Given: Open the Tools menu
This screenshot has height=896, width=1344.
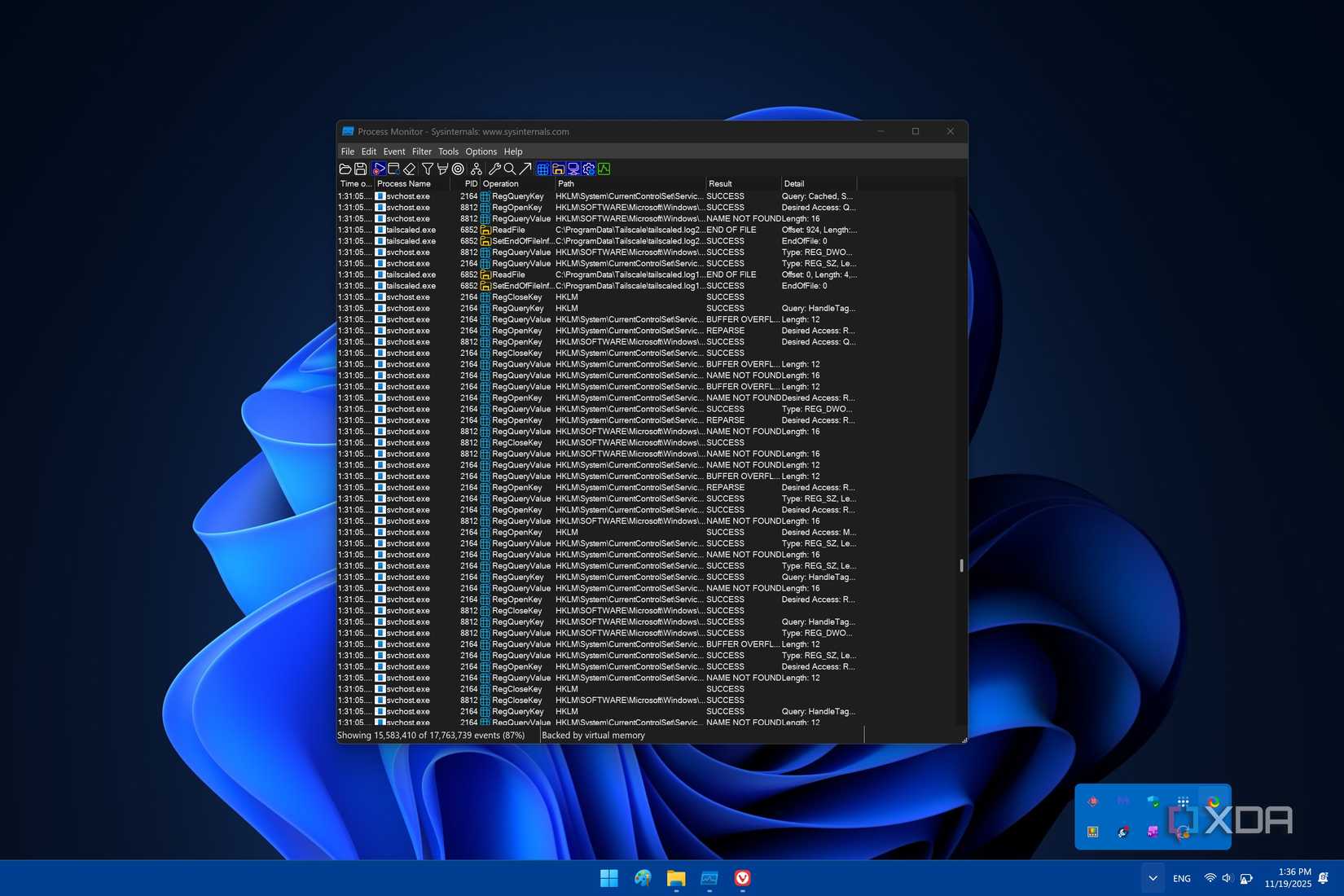Looking at the screenshot, I should click(448, 151).
